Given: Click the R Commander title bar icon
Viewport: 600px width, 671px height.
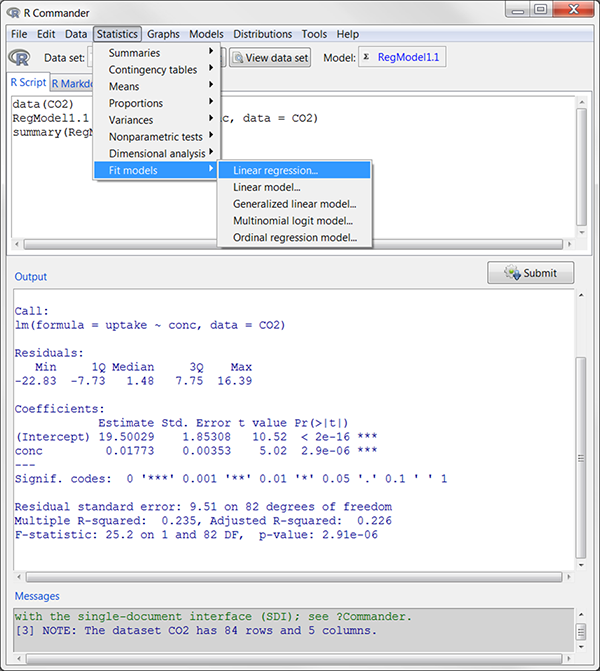Looking at the screenshot, I should point(13,13).
